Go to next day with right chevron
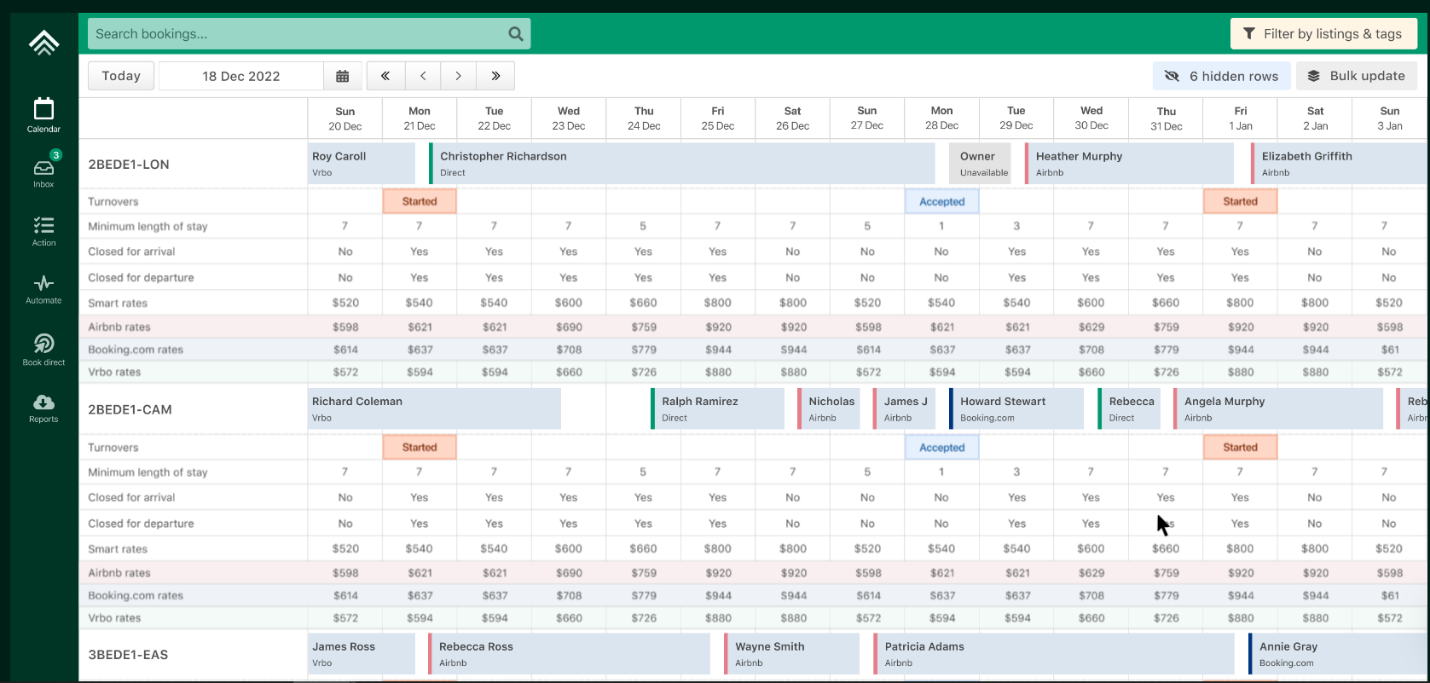 459,76
